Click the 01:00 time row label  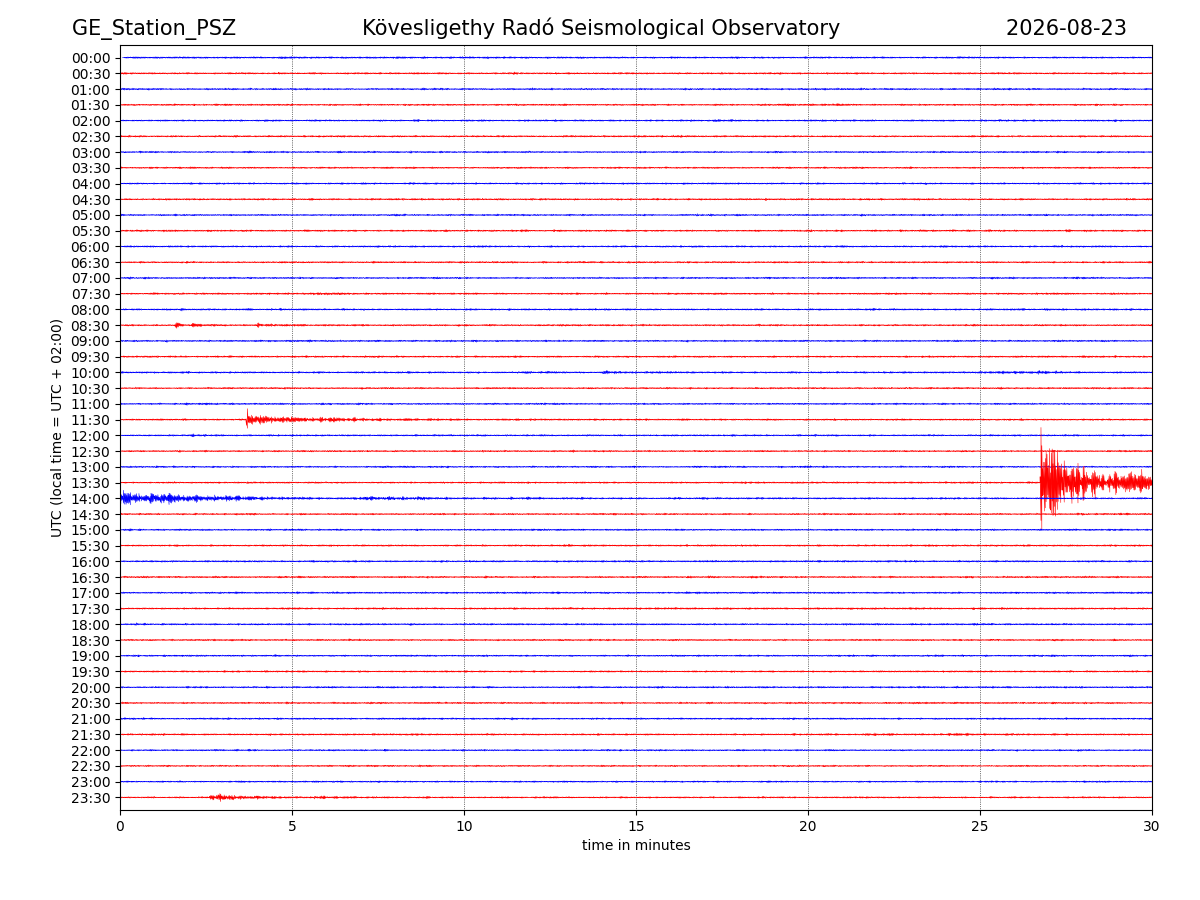[91, 90]
